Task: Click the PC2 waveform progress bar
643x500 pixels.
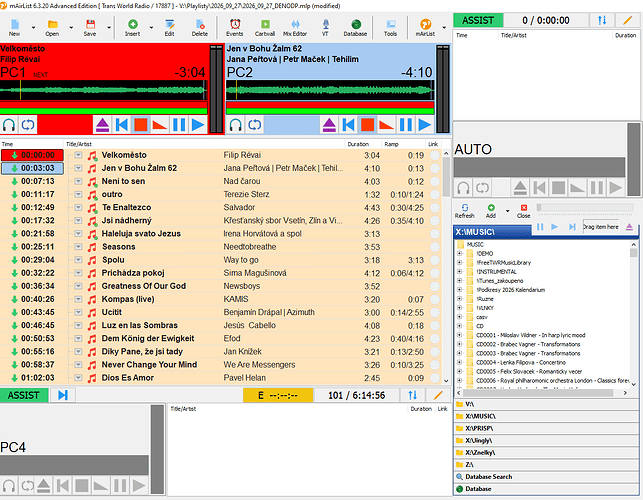Action: tap(330, 90)
